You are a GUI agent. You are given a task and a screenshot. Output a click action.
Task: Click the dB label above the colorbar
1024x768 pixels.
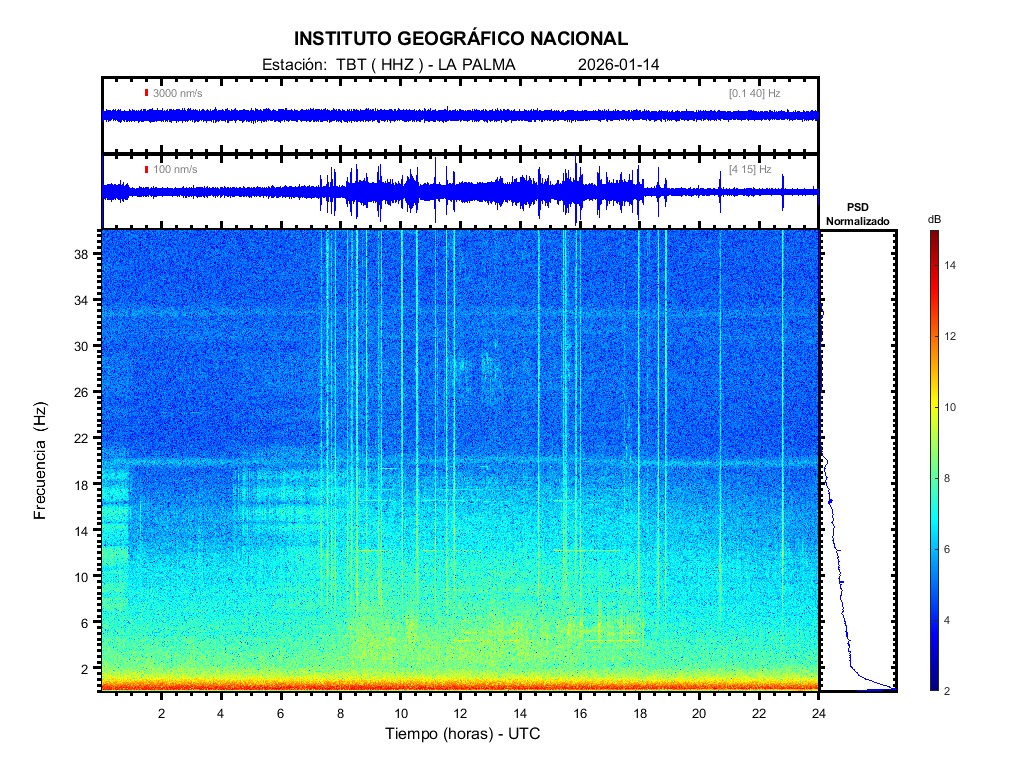pyautogui.click(x=934, y=218)
